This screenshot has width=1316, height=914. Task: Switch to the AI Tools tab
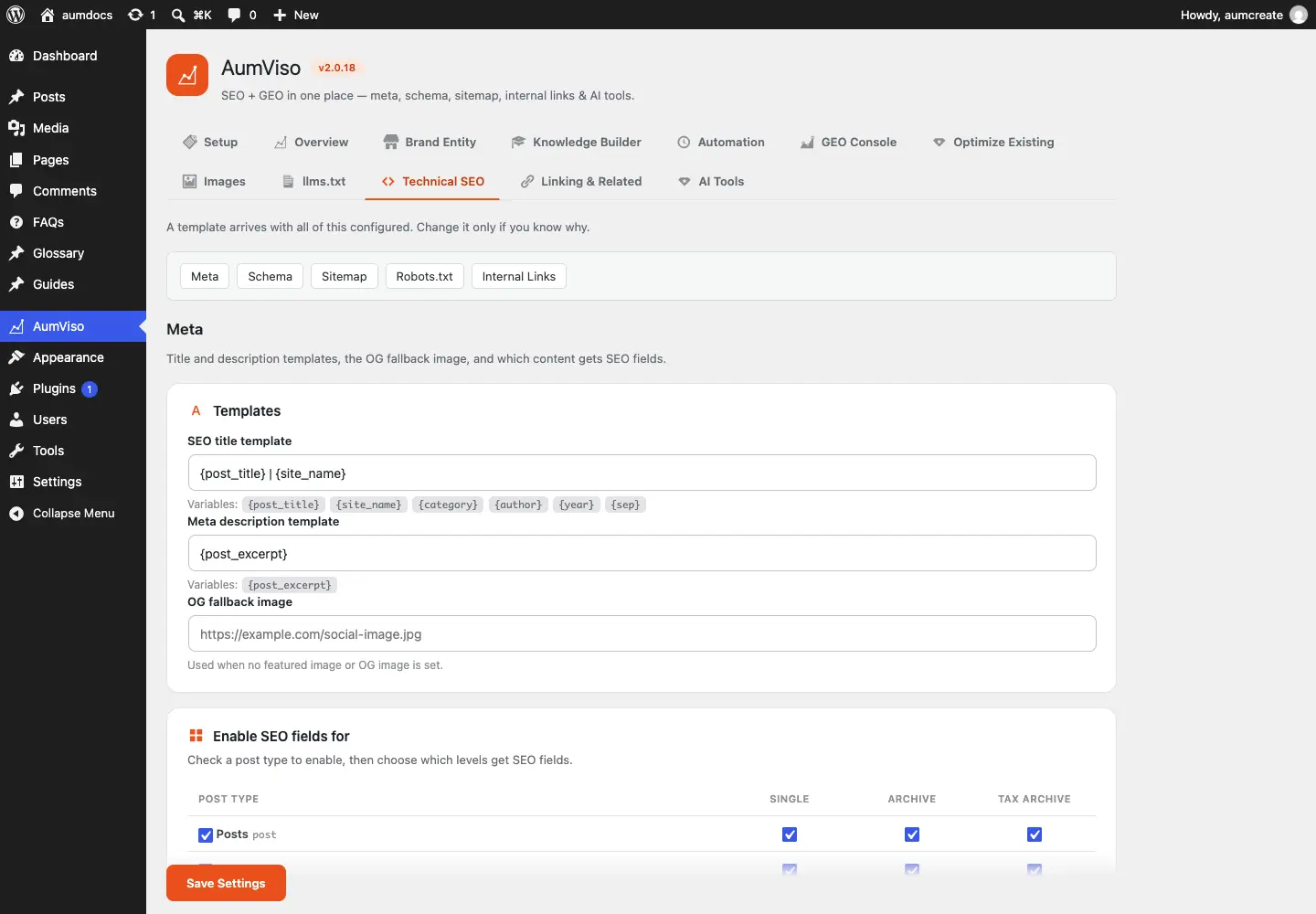(x=711, y=181)
